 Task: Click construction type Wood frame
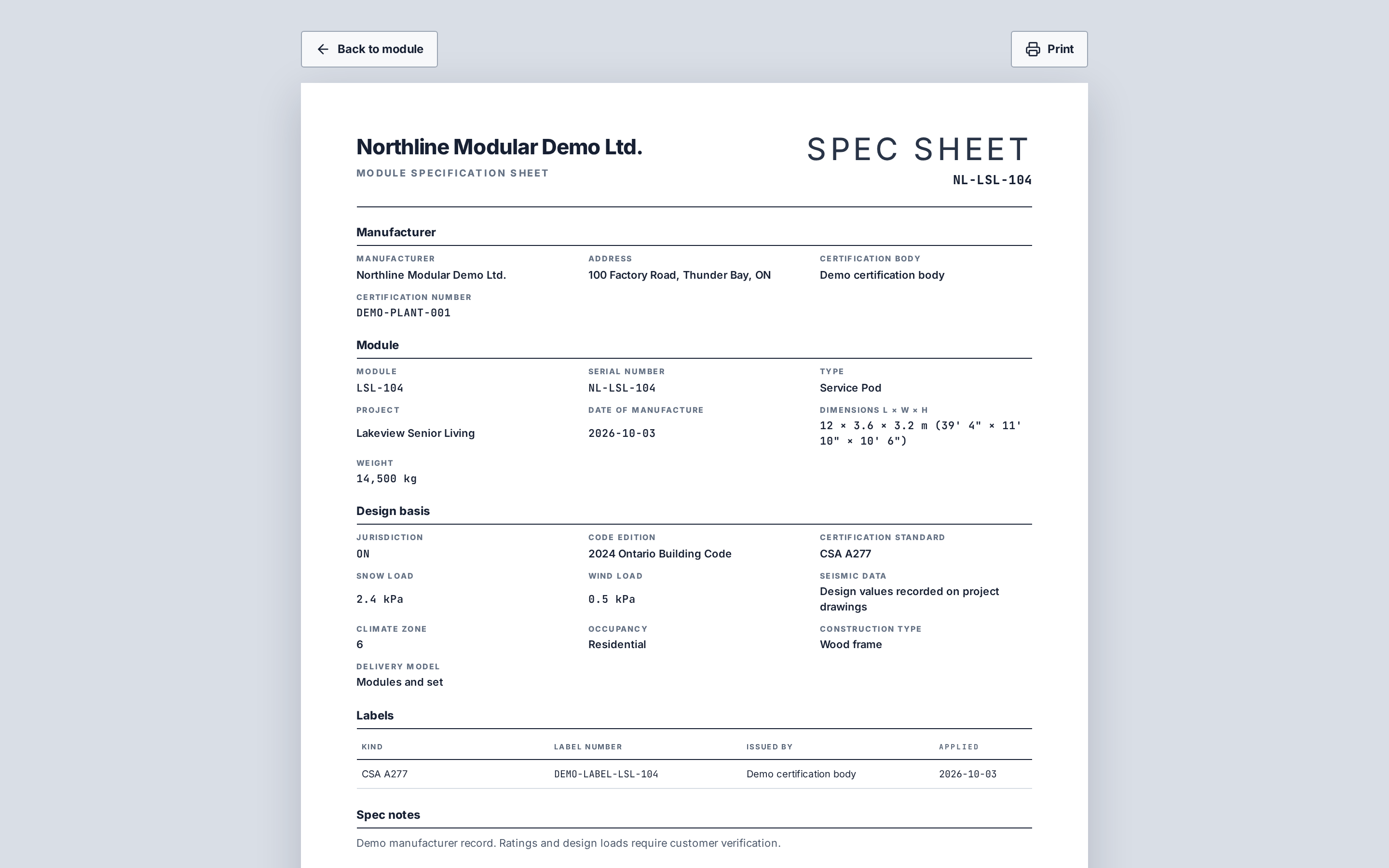(851, 645)
